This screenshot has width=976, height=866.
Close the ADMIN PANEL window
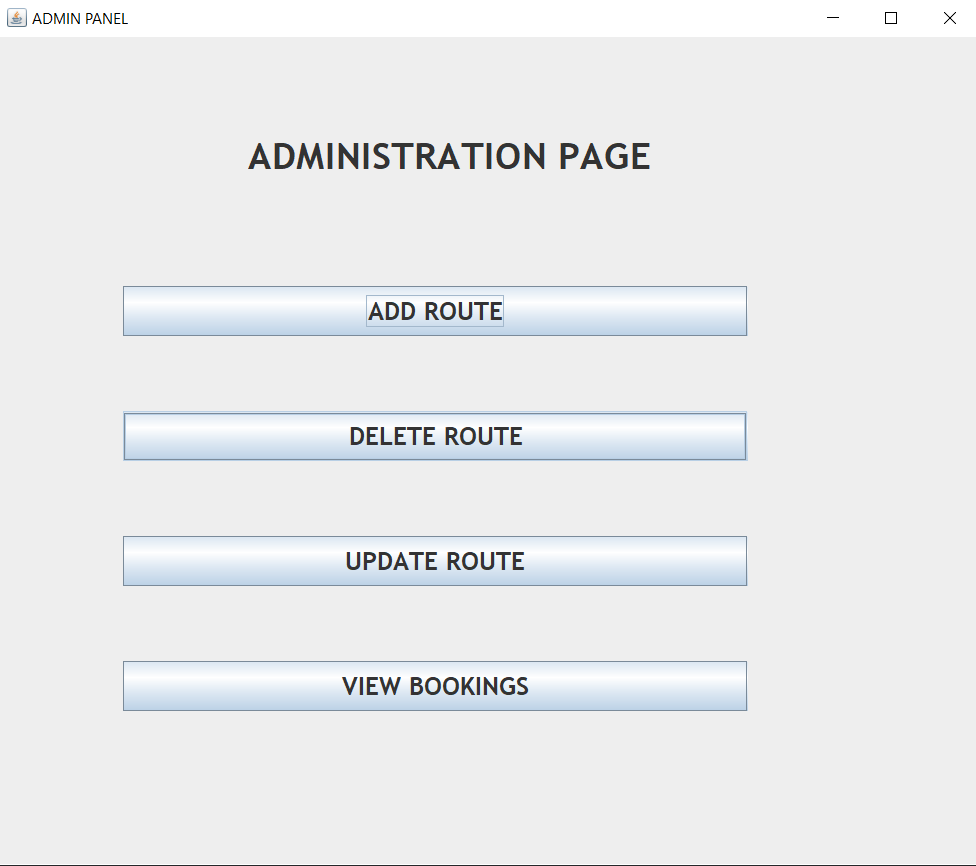pos(949,18)
